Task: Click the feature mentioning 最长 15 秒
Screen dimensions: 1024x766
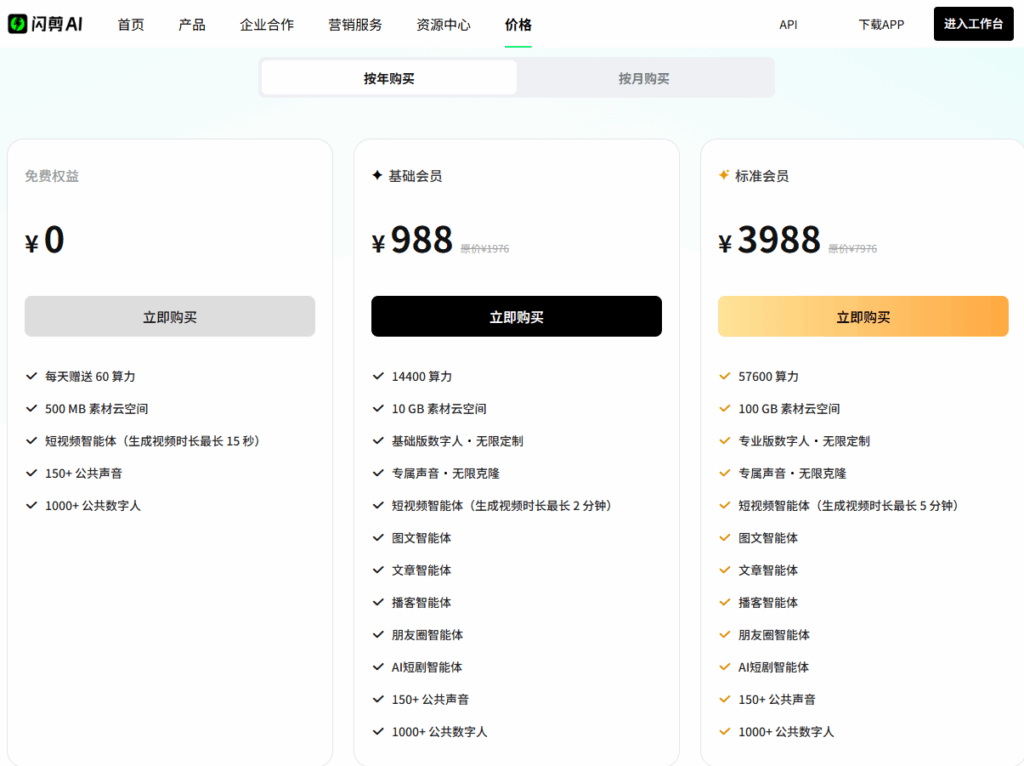Action: [155, 441]
